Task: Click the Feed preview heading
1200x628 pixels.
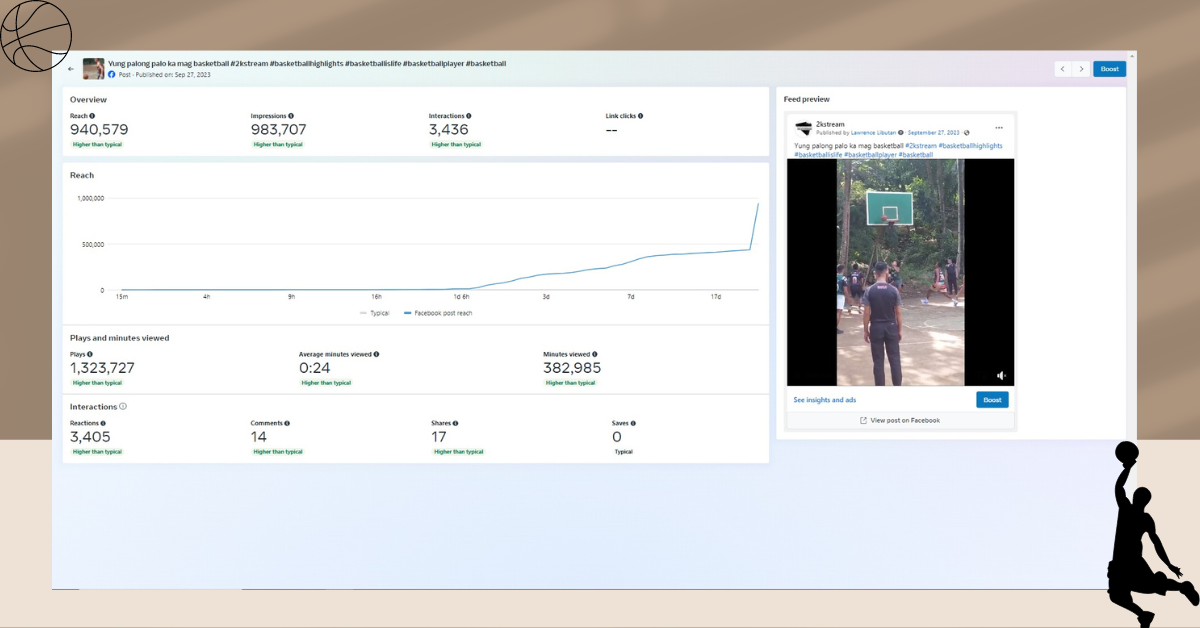Action: (x=807, y=99)
